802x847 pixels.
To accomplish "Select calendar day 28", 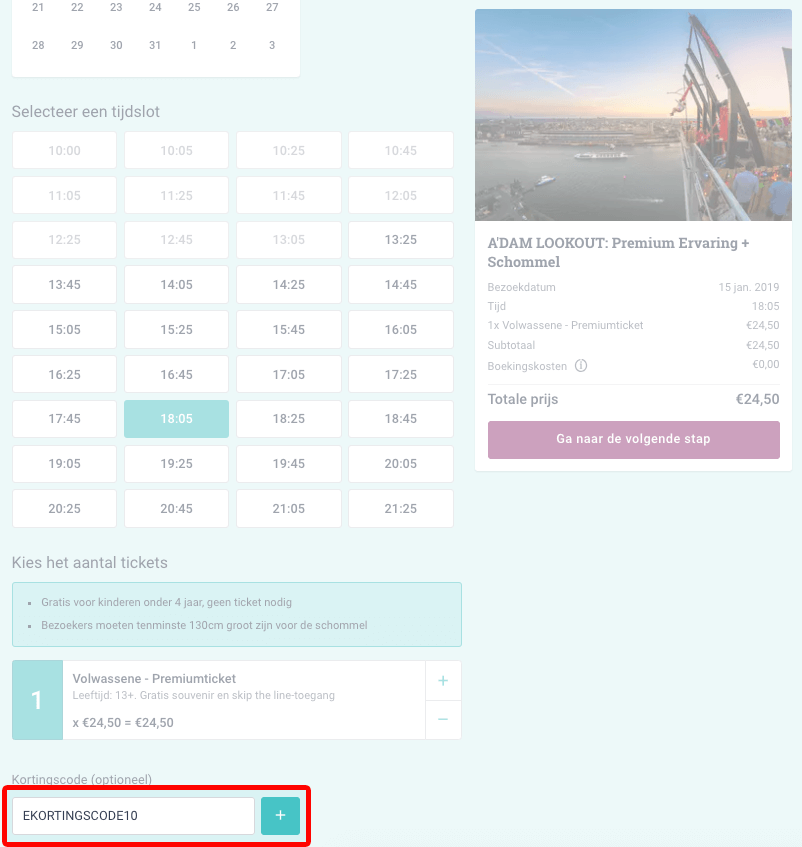I will click(38, 45).
